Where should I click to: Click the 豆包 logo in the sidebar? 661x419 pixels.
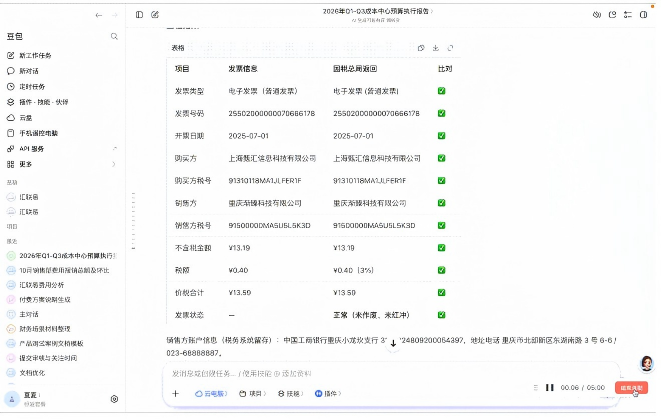15,37
